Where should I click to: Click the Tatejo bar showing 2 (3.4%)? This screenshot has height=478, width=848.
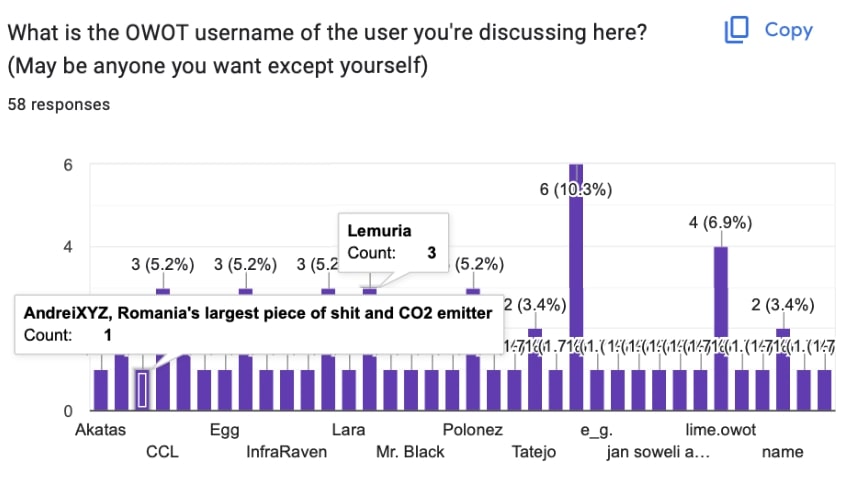pos(535,368)
